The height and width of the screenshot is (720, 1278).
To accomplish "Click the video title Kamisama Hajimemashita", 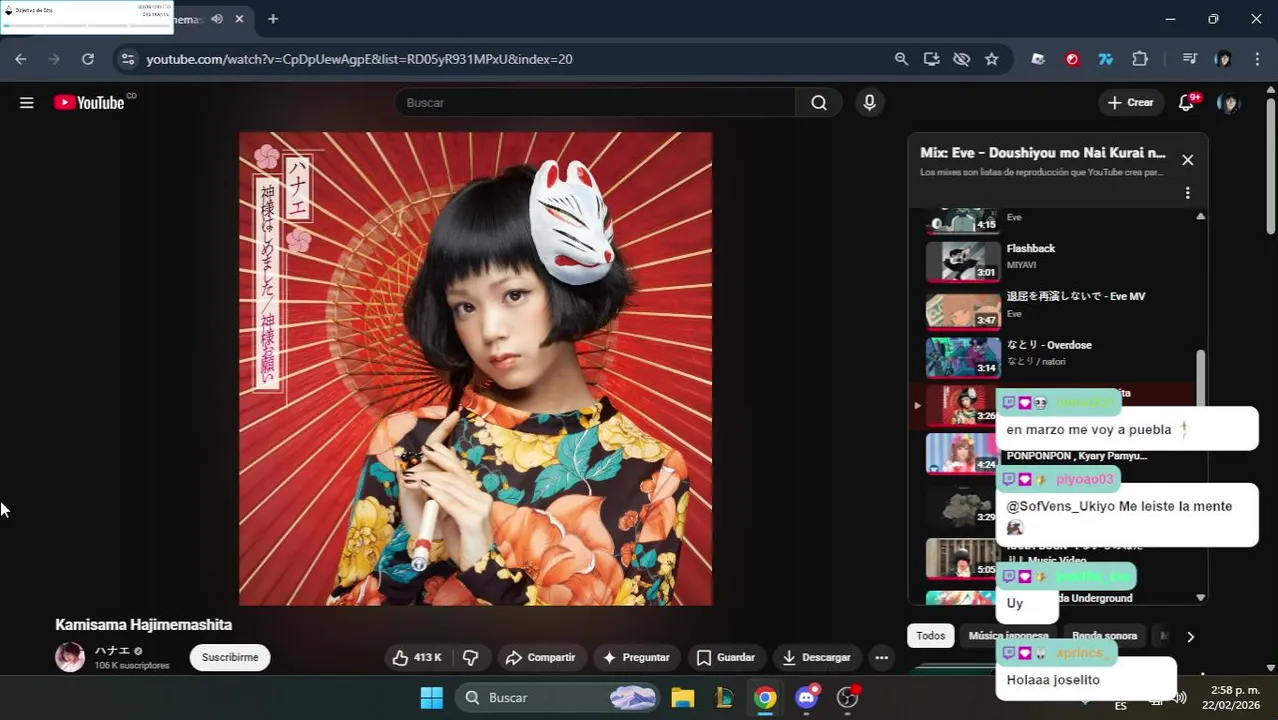I will click(143, 625).
